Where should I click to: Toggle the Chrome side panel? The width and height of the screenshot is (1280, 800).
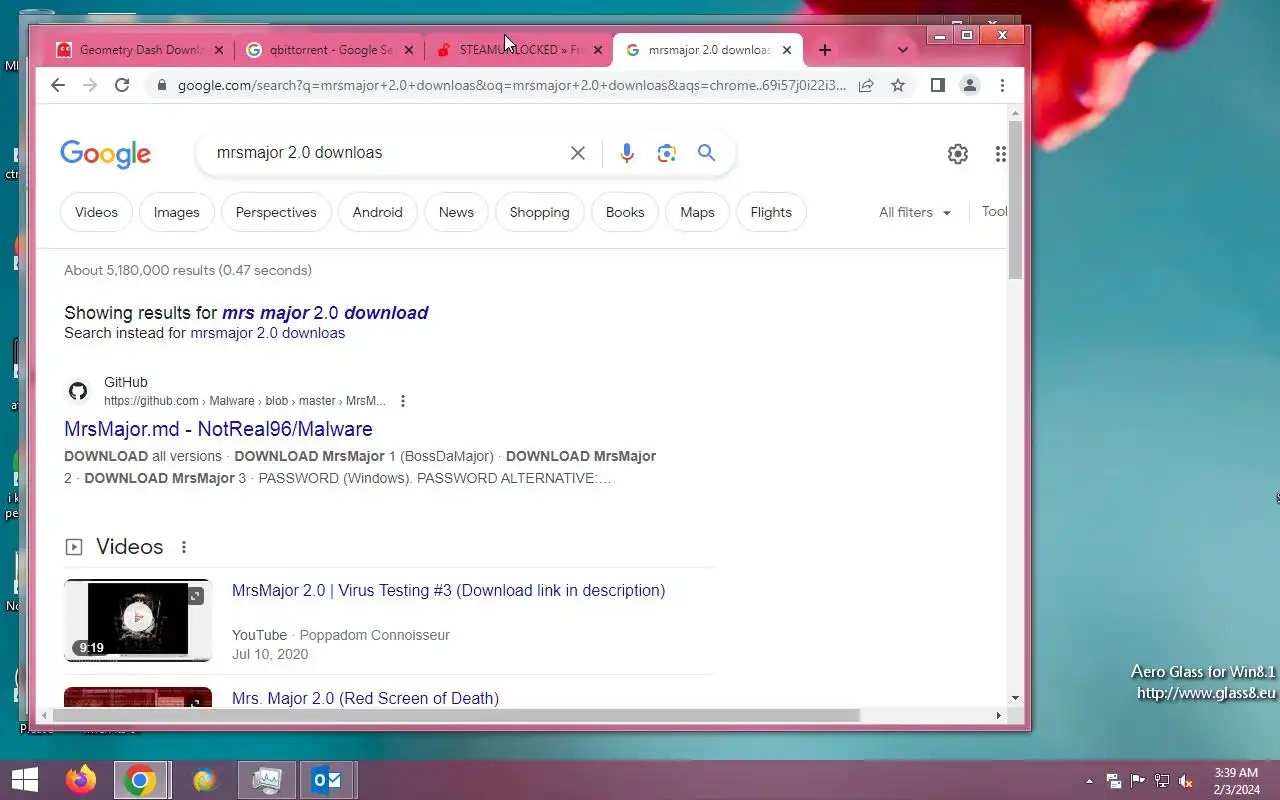point(937,85)
